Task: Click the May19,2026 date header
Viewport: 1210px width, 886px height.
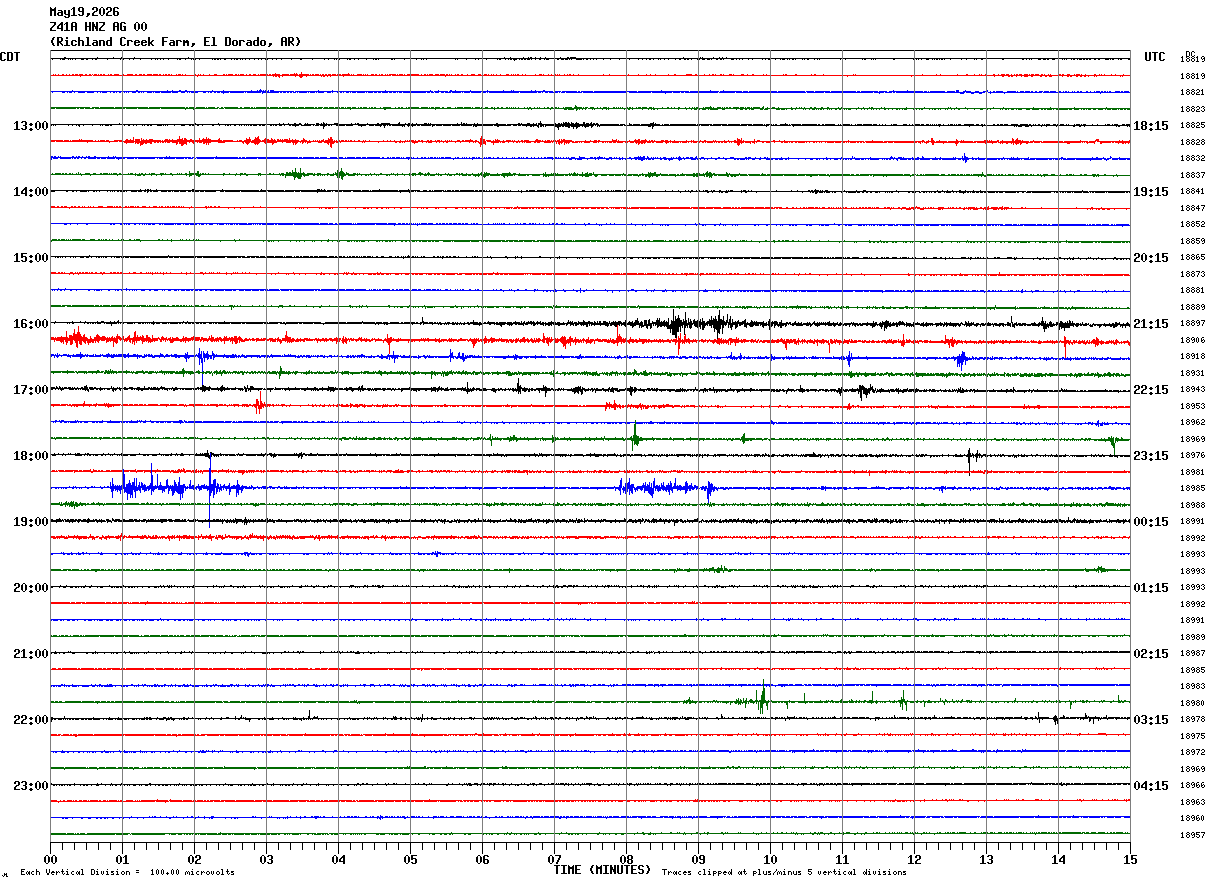Action: (x=84, y=12)
